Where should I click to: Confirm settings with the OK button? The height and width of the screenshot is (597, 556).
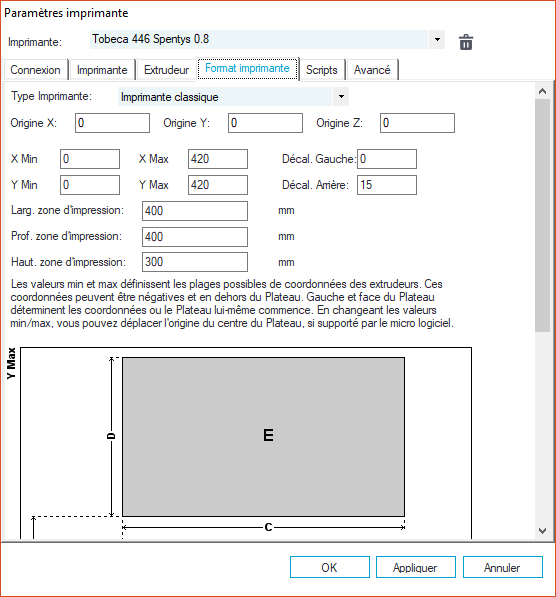point(330,567)
